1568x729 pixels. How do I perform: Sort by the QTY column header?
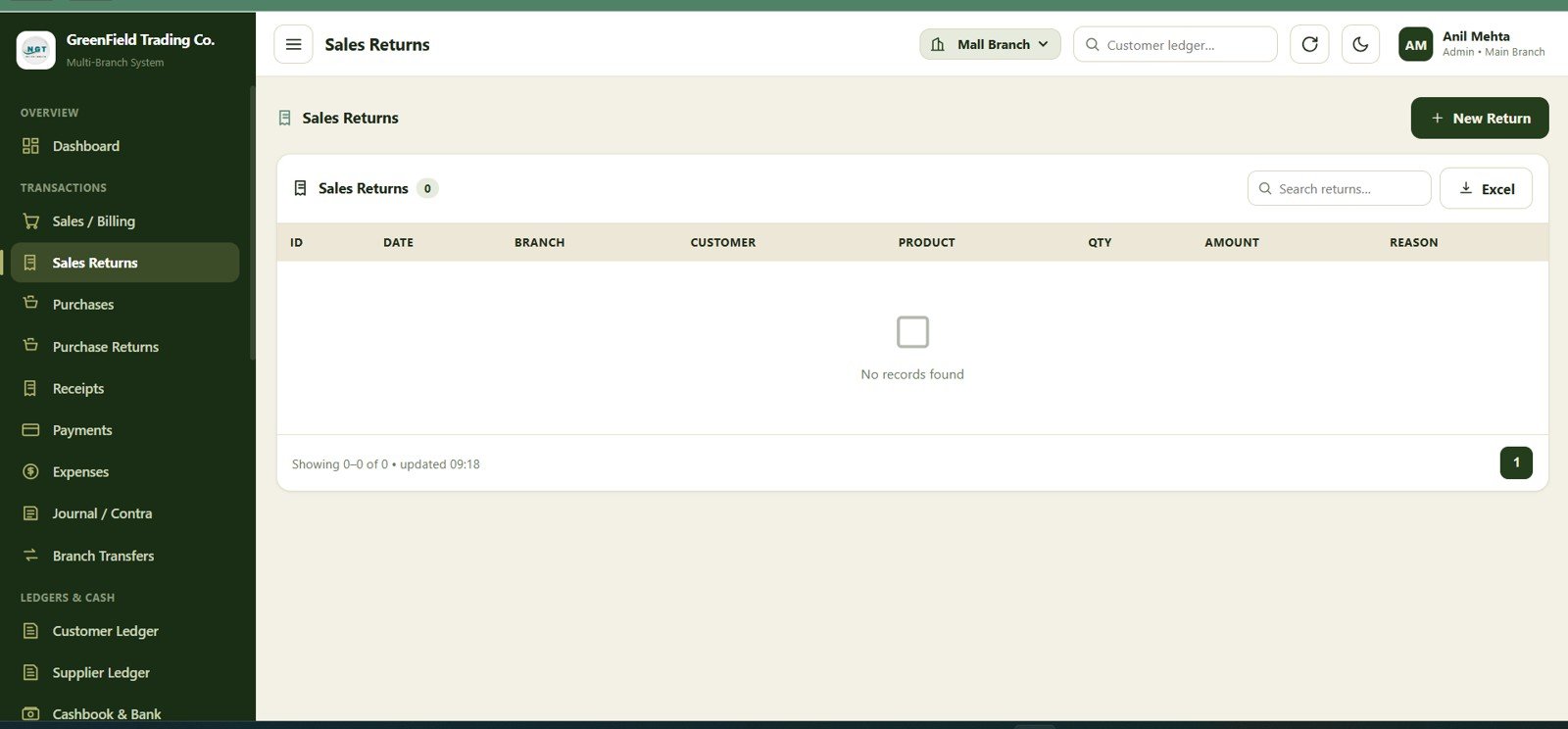[1100, 242]
